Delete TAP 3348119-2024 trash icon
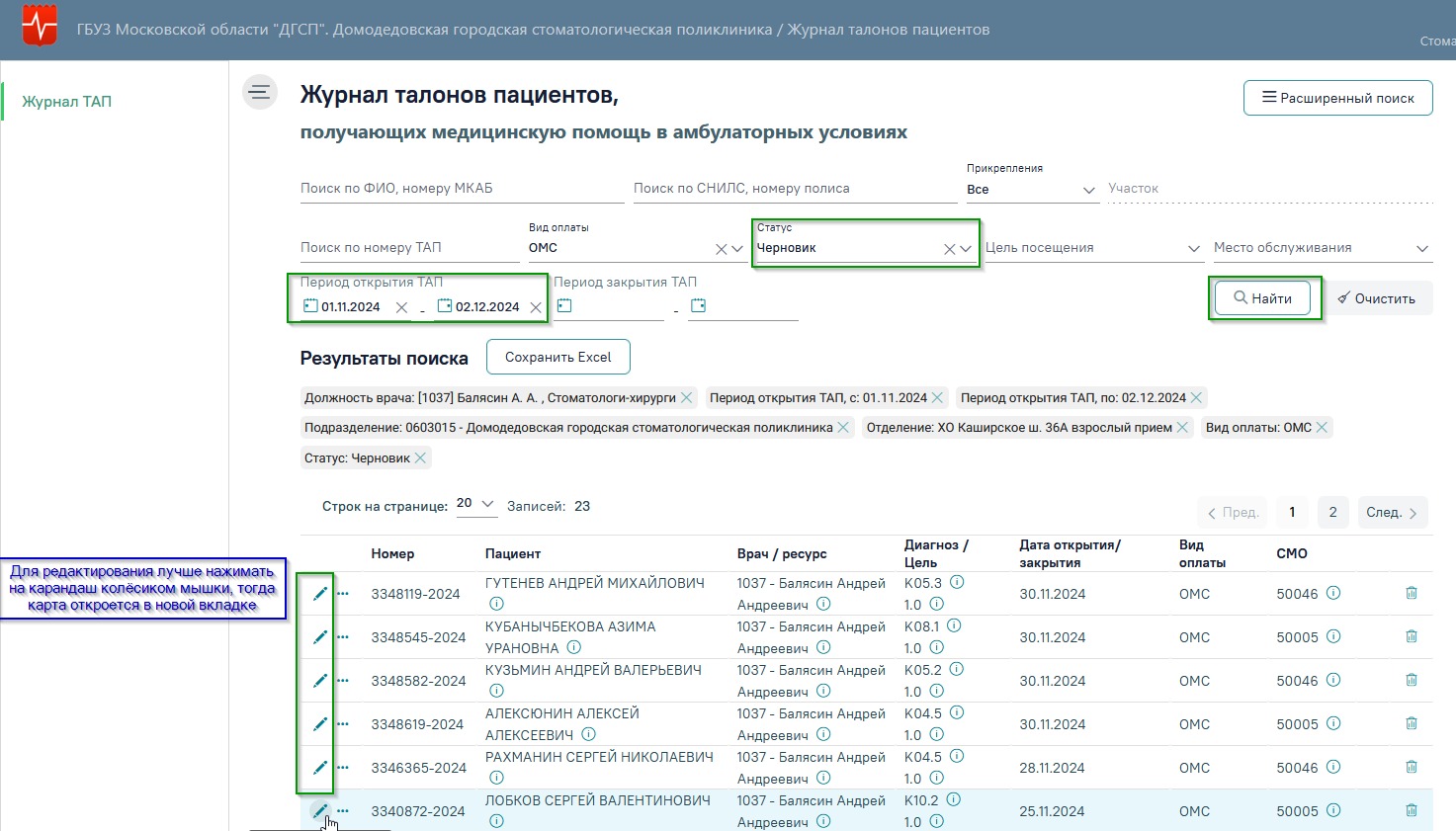The height and width of the screenshot is (831, 1456). 1412,593
